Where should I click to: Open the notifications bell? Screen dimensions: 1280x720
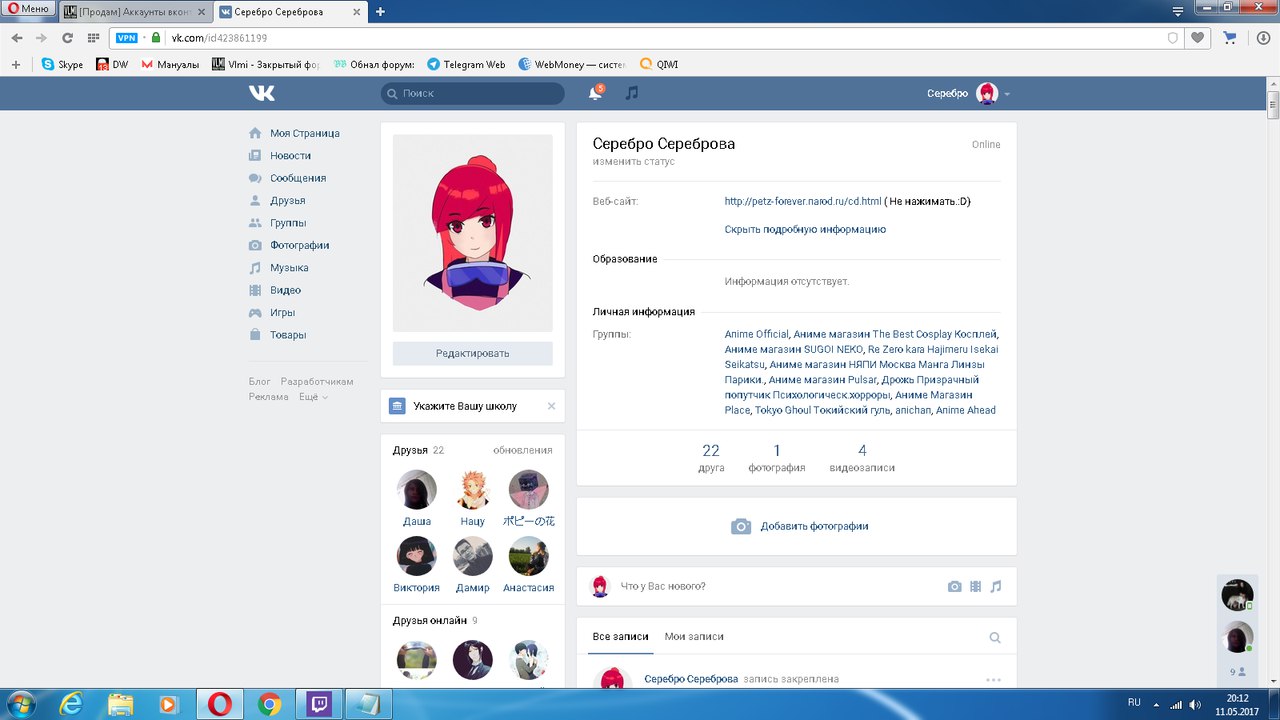point(595,93)
